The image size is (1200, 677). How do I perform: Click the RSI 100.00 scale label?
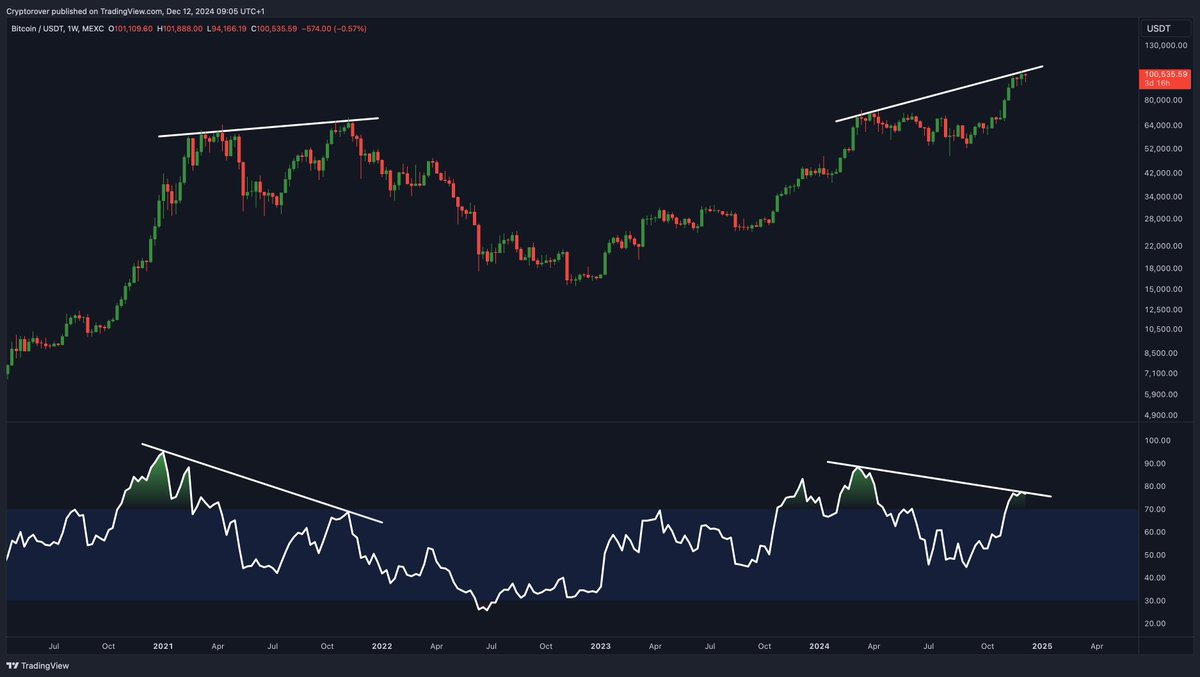pos(1159,441)
